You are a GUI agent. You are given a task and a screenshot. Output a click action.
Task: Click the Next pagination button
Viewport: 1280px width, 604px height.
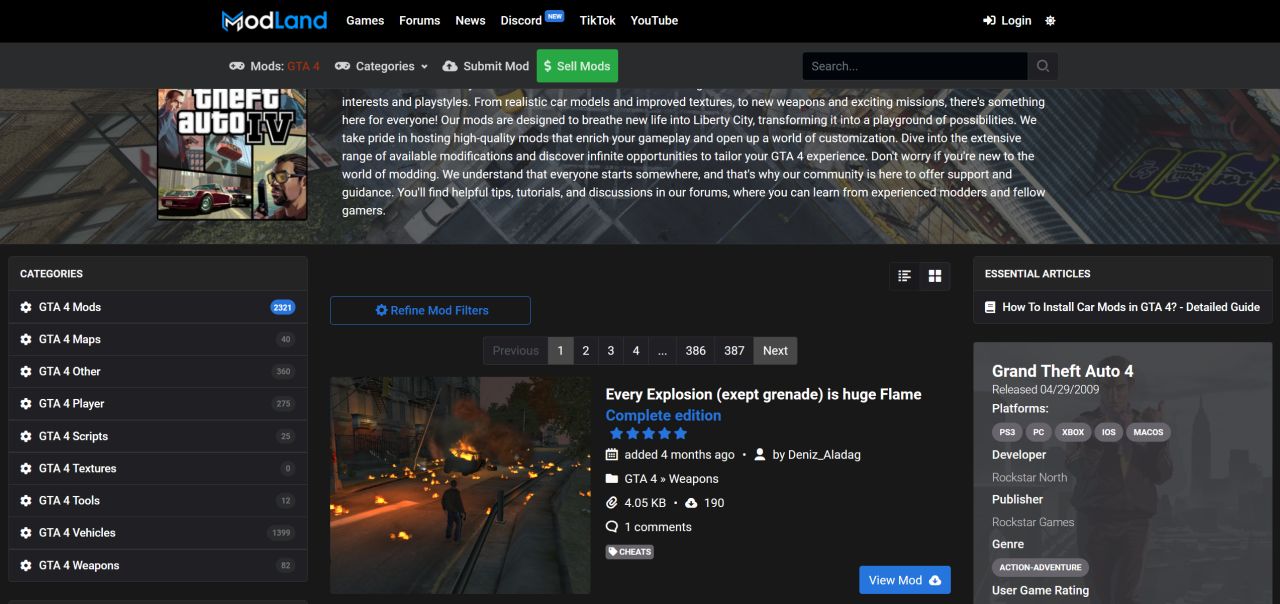coord(775,350)
